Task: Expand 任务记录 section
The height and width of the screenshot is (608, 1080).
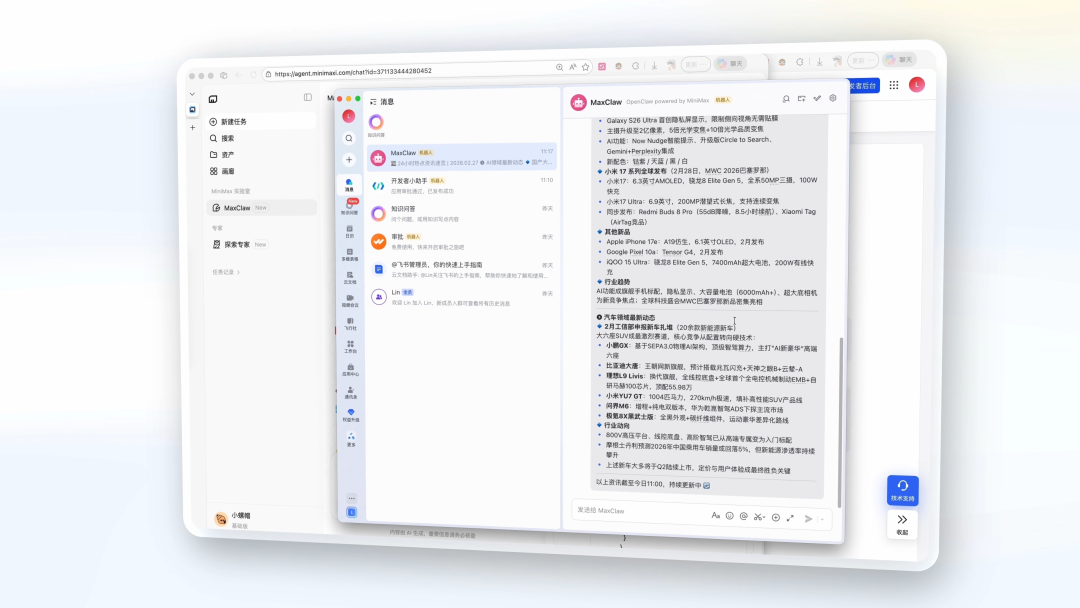Action: (226, 272)
